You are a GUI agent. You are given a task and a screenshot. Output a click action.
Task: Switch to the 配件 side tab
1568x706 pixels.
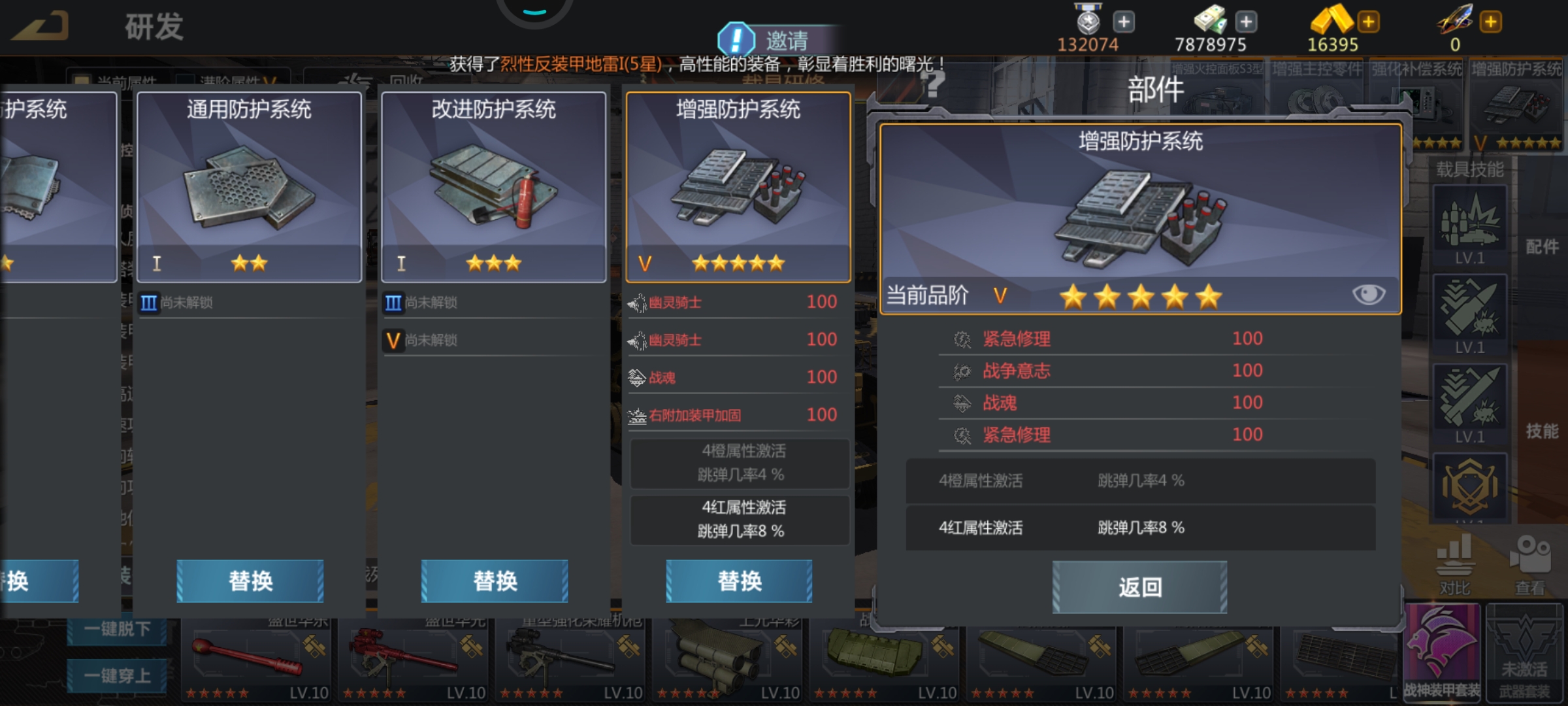(x=1542, y=246)
